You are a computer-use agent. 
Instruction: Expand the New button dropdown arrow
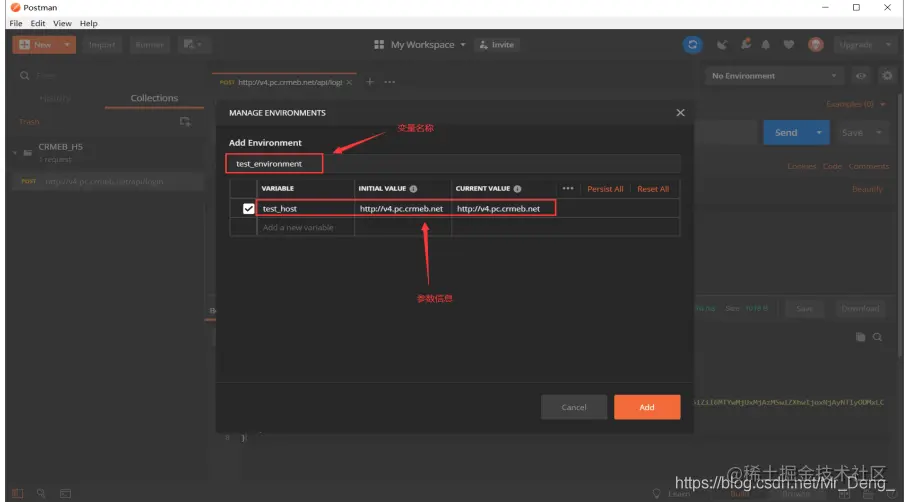coord(67,44)
